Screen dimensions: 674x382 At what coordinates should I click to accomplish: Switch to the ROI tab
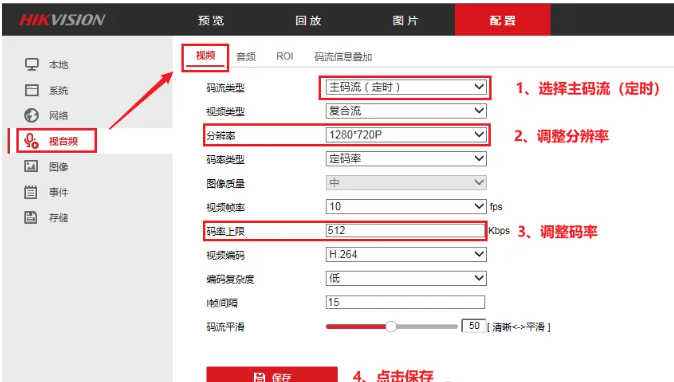pyautogui.click(x=285, y=56)
